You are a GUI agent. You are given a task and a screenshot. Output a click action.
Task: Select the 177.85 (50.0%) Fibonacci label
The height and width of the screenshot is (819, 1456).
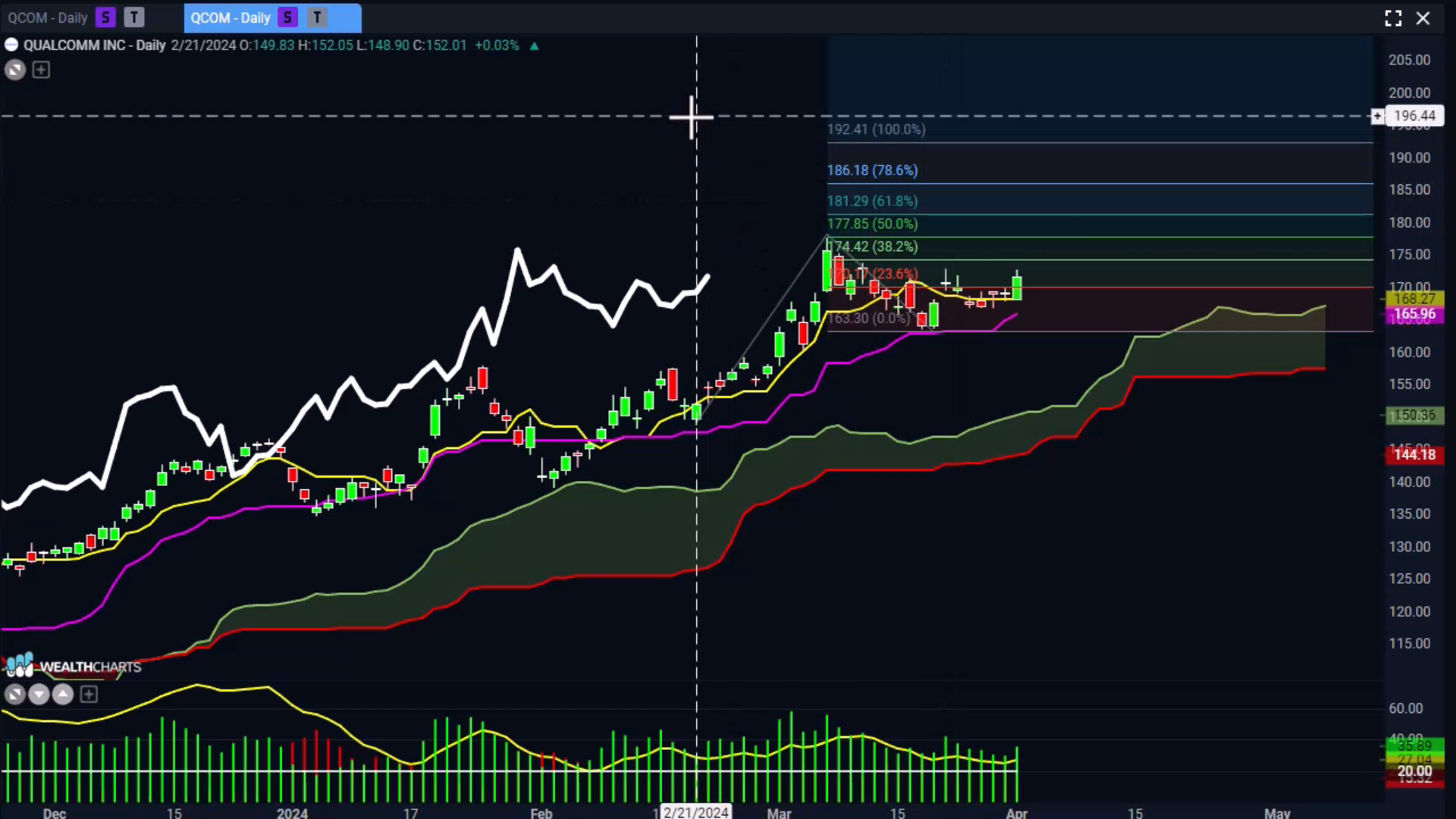click(x=872, y=224)
